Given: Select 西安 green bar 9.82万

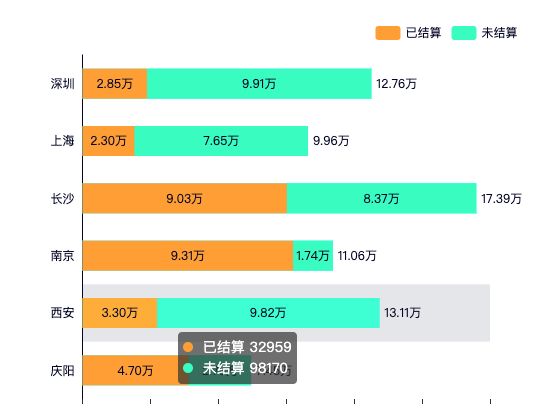Looking at the screenshot, I should click(x=269, y=313).
